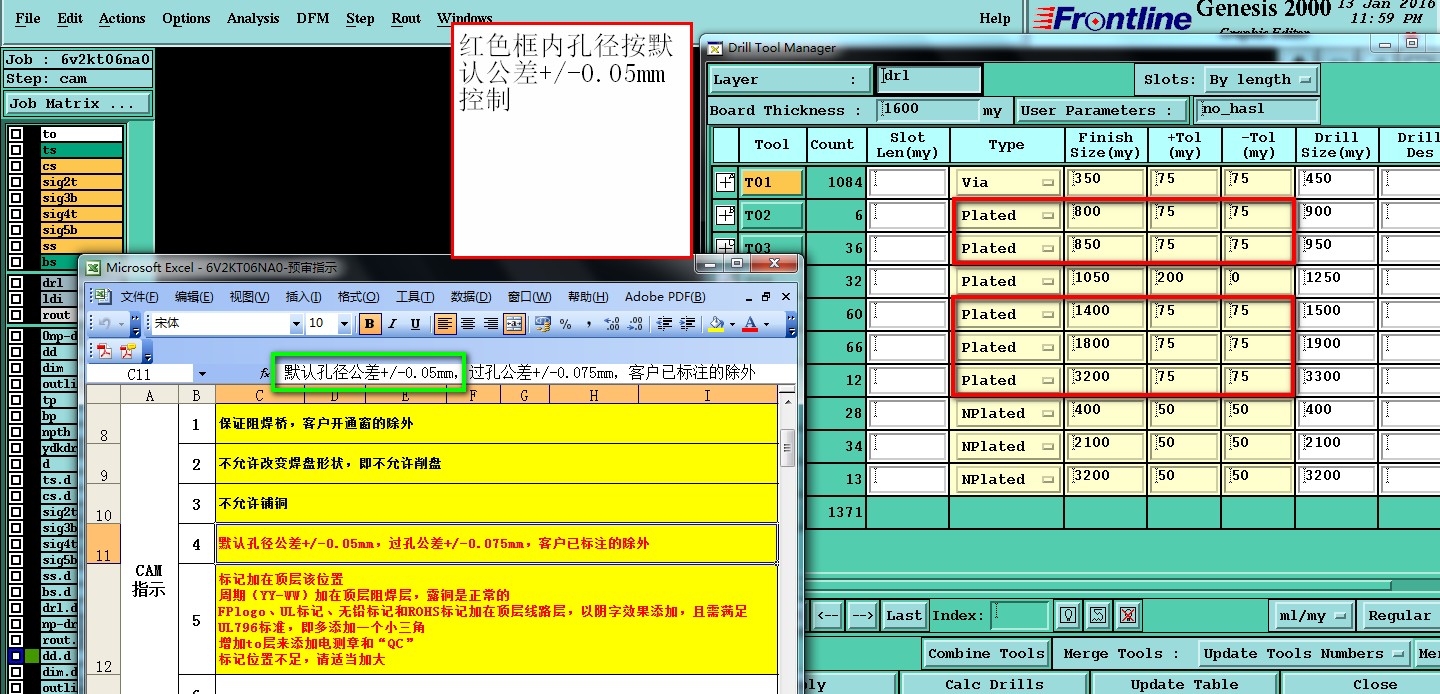Open the DFM menu in Genesis
Viewport: 1440px width, 694px height.
[313, 18]
